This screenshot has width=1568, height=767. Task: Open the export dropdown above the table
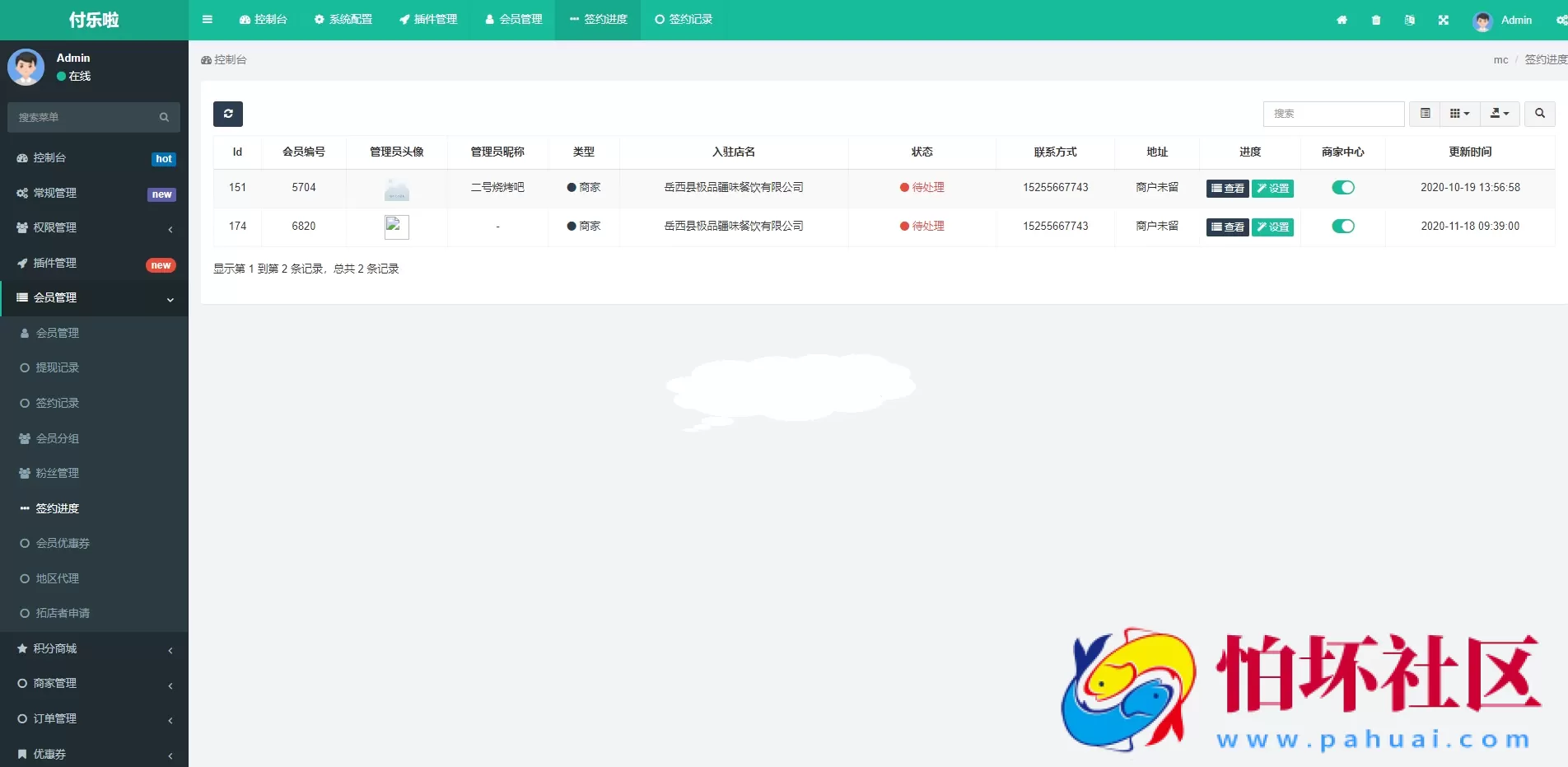tap(1499, 114)
